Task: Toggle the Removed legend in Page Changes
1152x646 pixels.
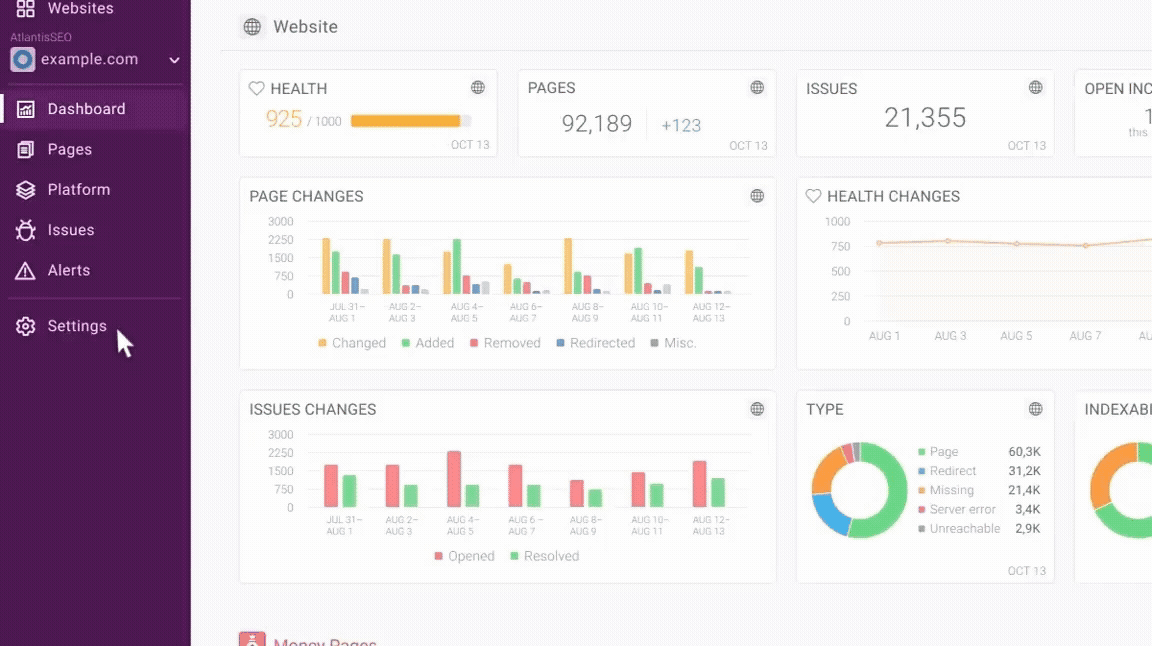Action: point(505,343)
